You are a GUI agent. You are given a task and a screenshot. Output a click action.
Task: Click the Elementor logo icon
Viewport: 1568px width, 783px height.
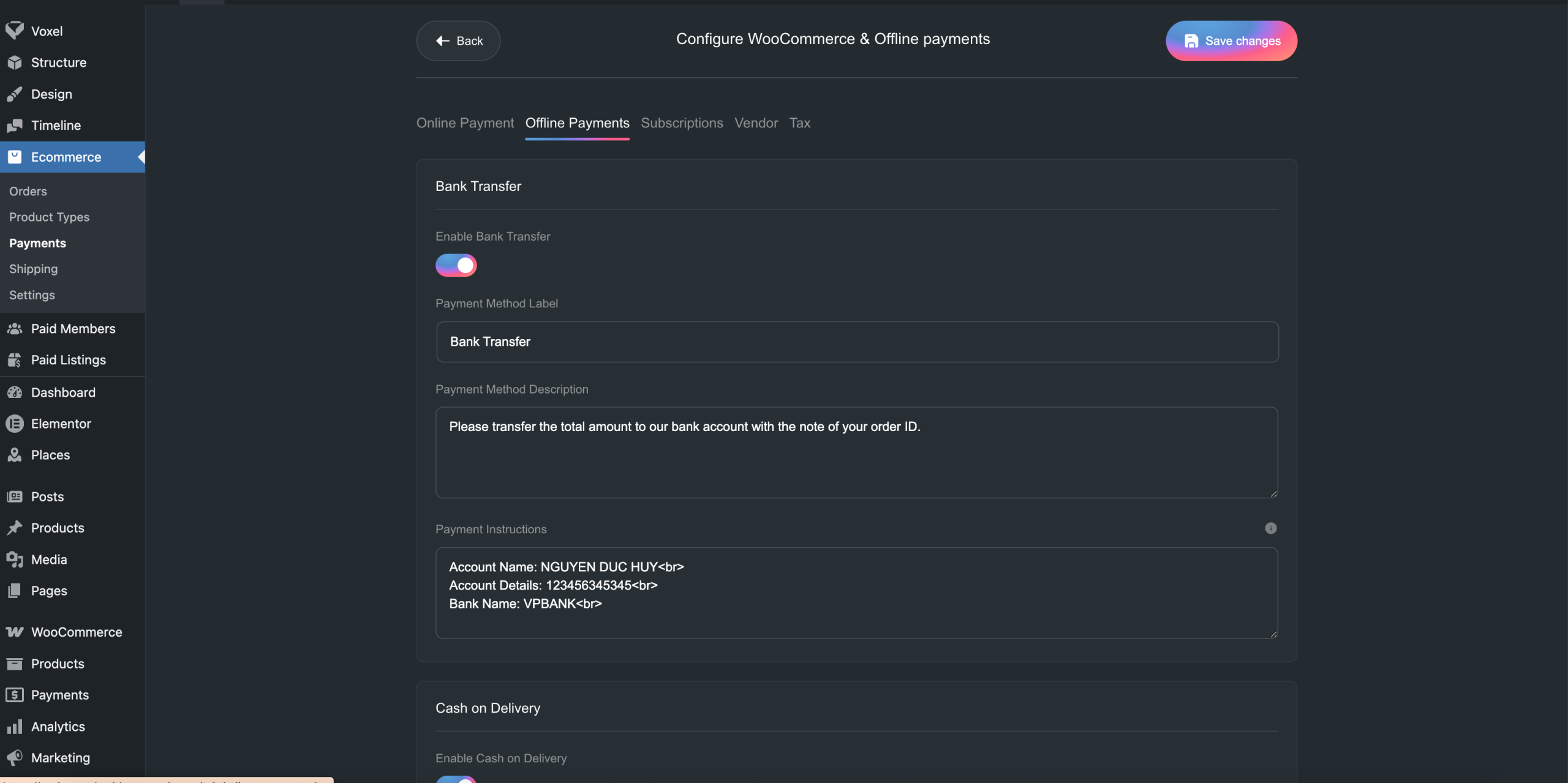click(x=15, y=424)
